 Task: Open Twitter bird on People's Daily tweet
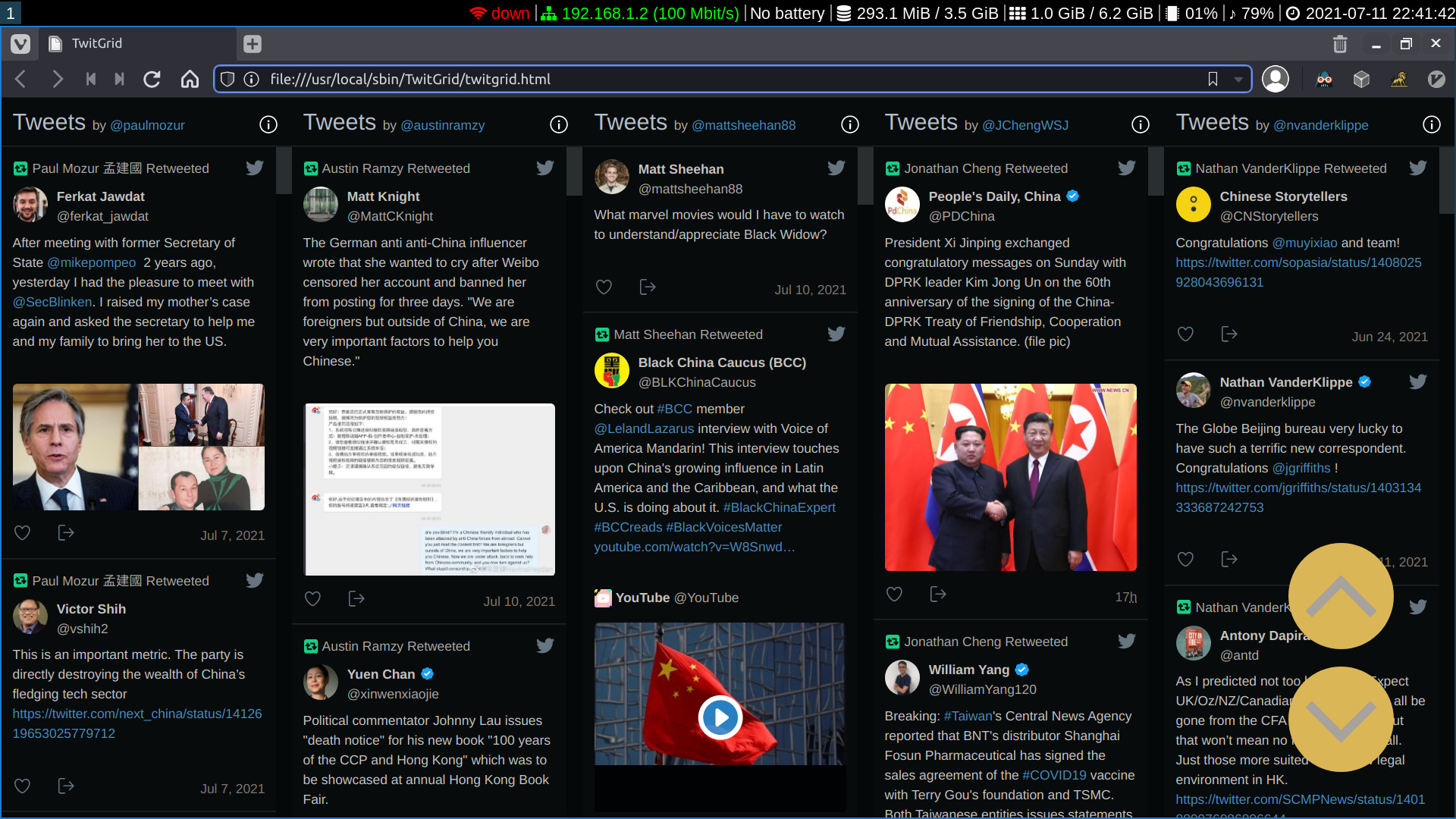(x=1127, y=168)
